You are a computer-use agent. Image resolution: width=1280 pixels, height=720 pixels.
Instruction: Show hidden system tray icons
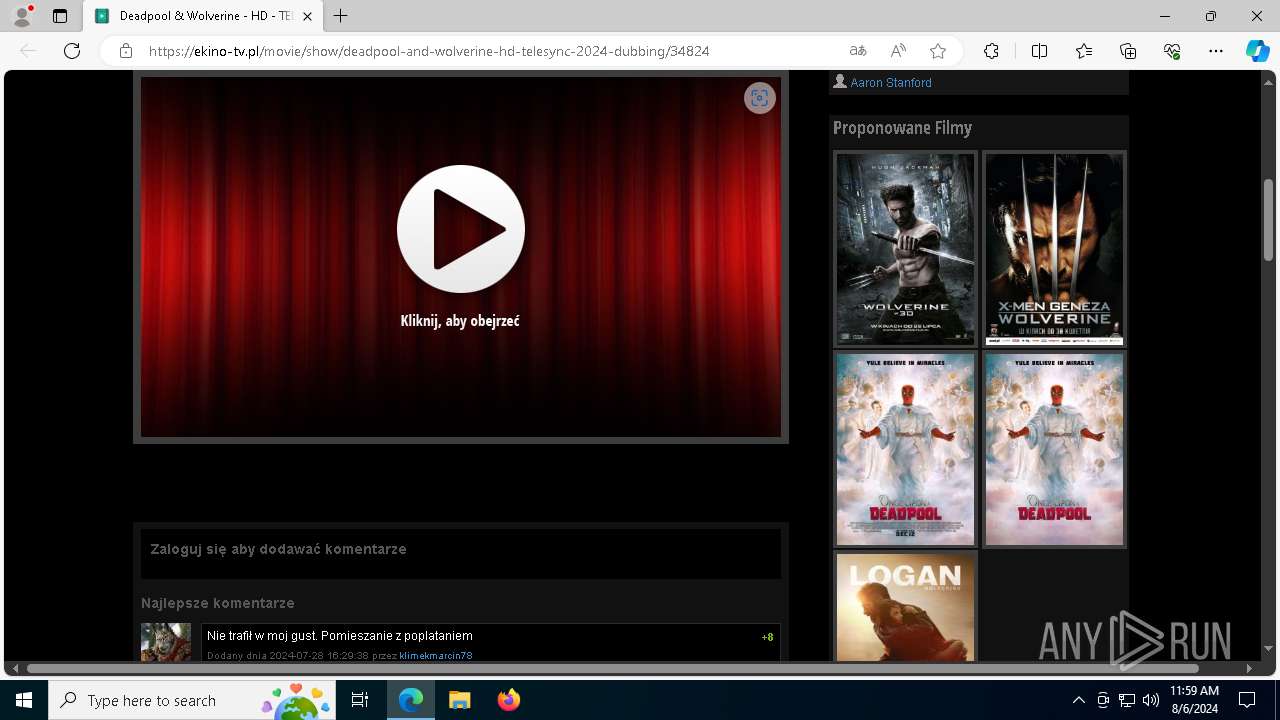(x=1078, y=700)
